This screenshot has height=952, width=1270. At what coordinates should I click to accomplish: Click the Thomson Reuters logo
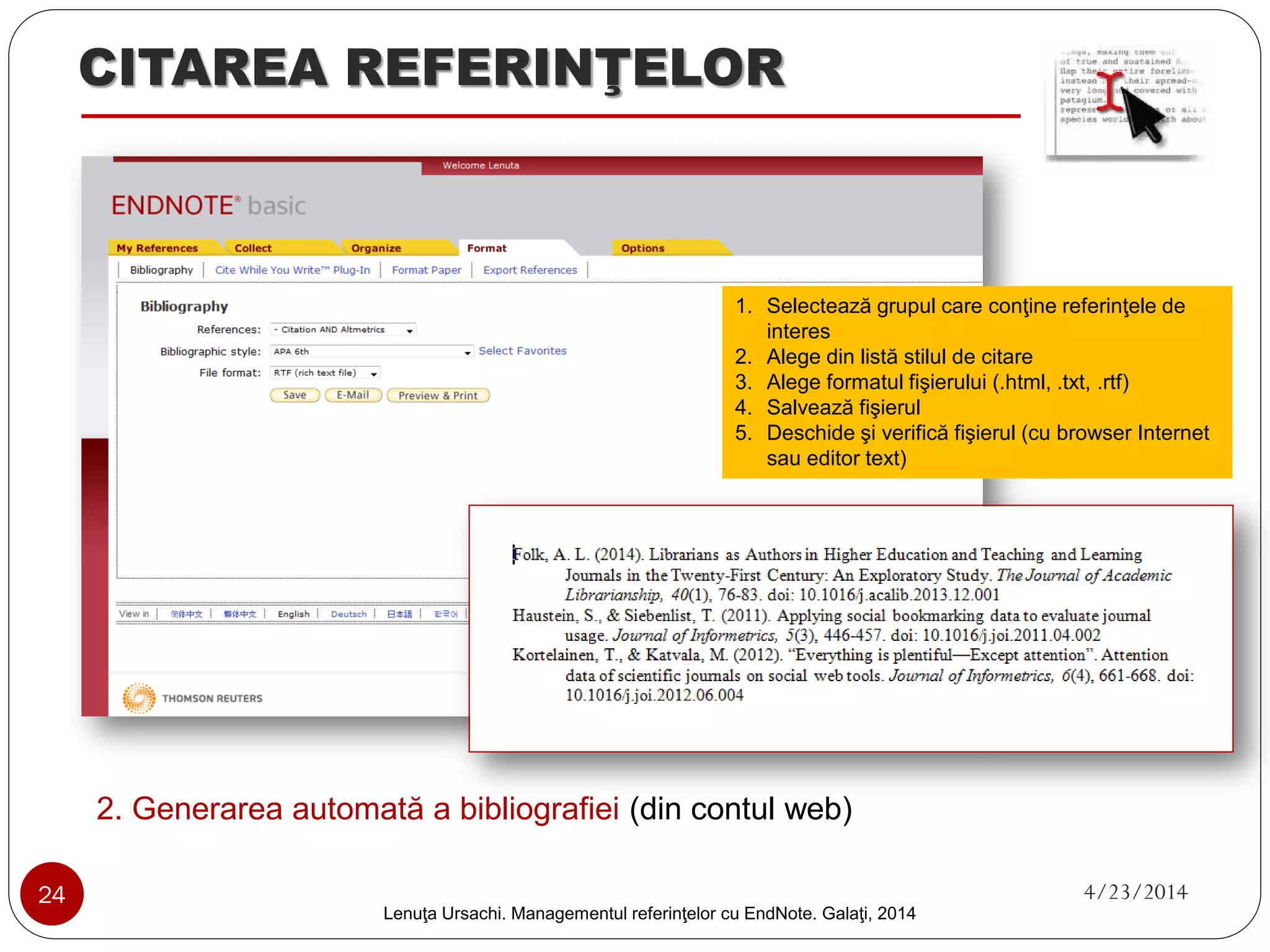tap(193, 698)
